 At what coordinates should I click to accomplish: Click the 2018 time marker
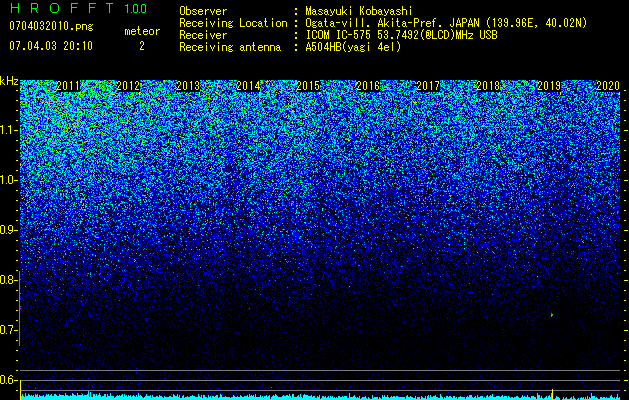[488, 86]
